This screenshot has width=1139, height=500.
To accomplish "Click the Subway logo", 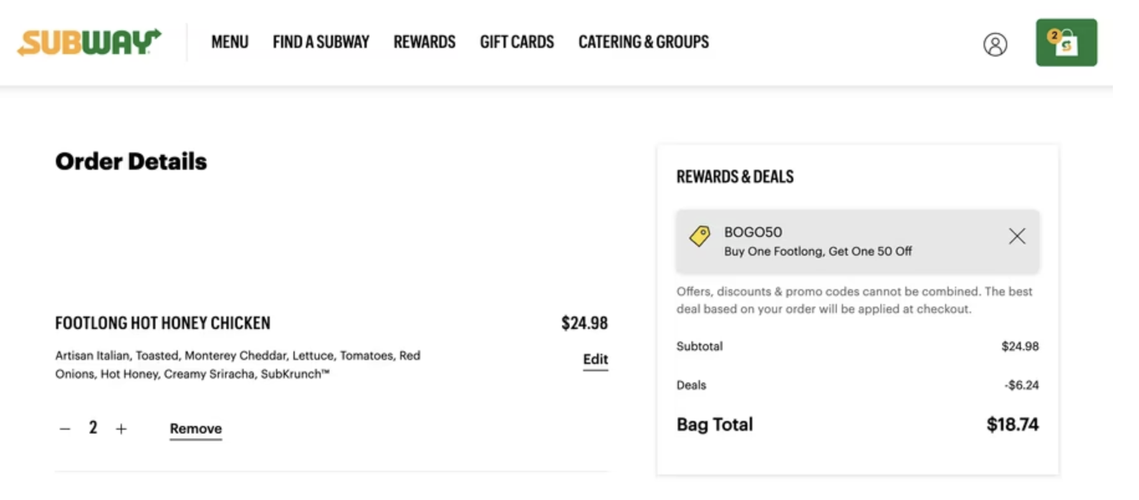I will click(89, 42).
